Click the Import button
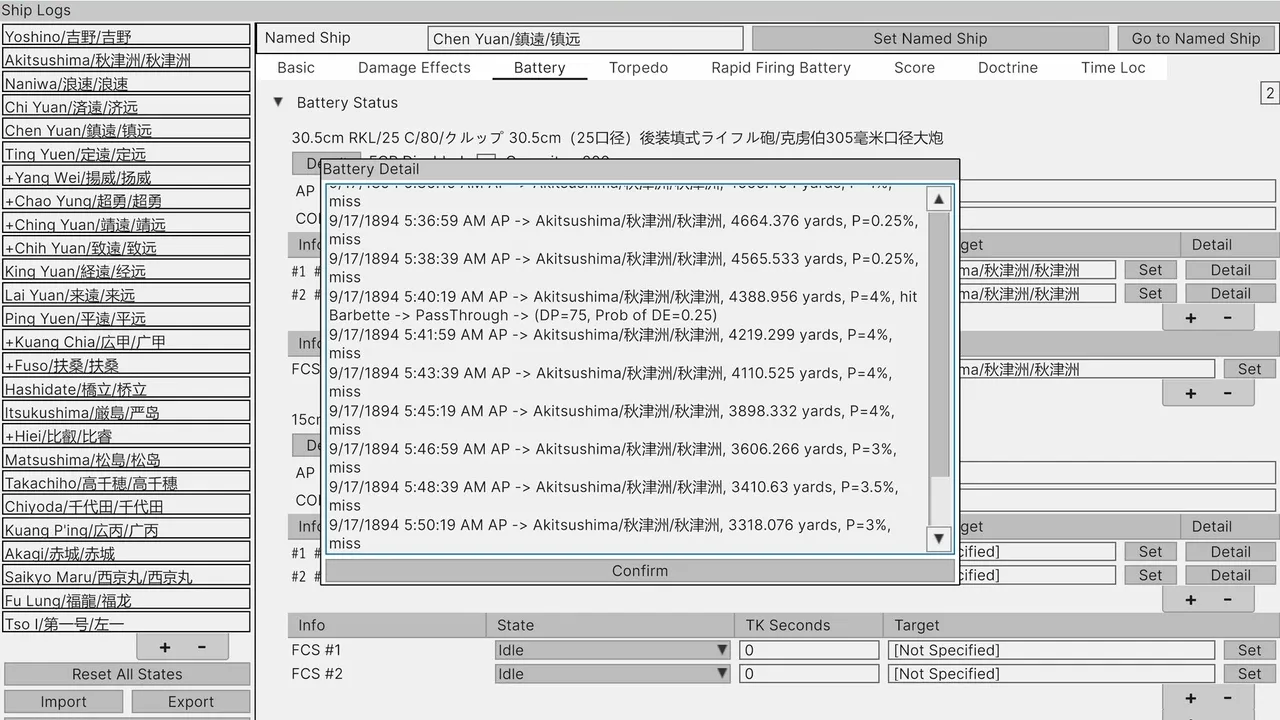The image size is (1280, 720). [x=64, y=702]
